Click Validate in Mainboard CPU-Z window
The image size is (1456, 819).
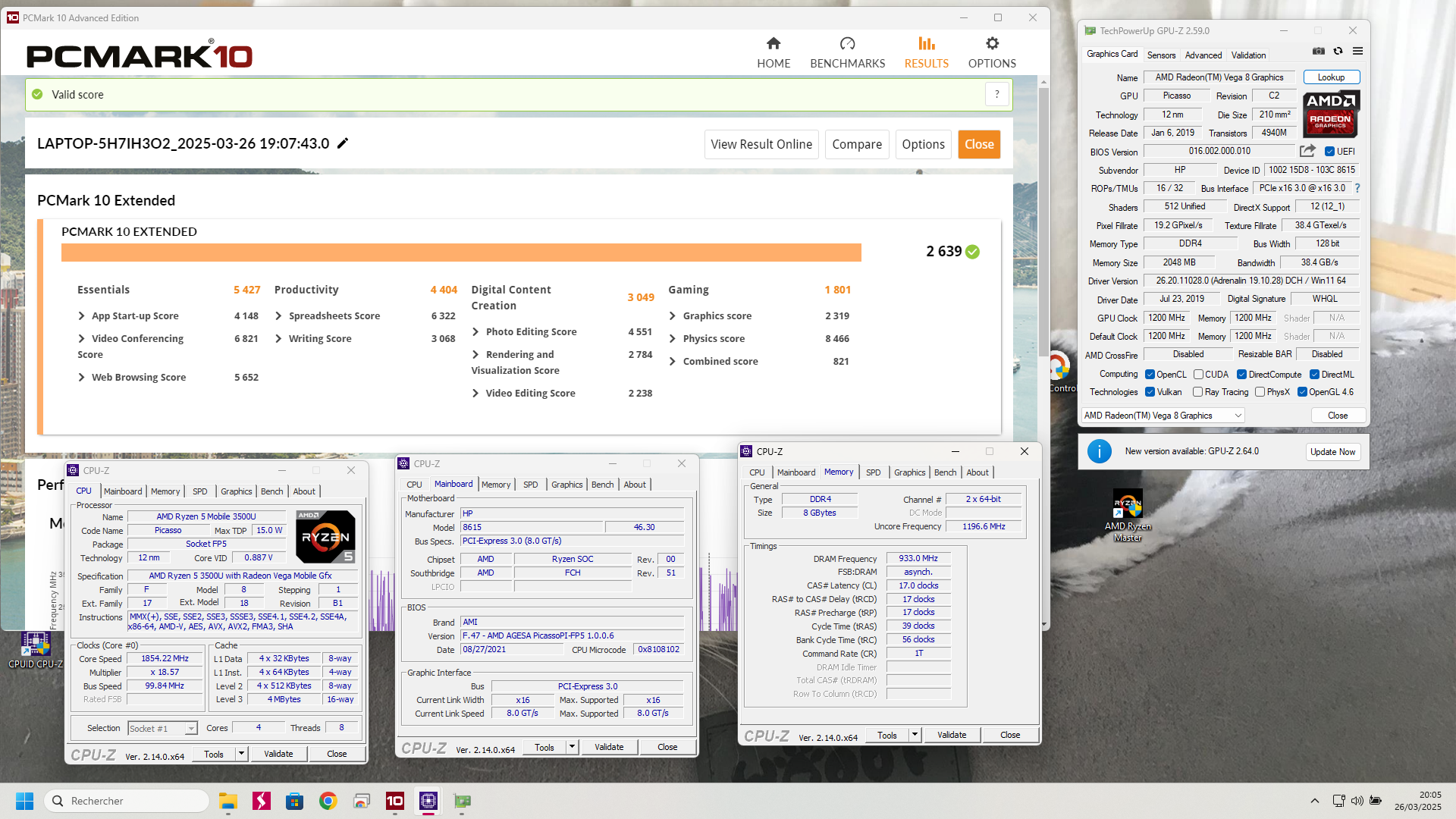click(609, 747)
